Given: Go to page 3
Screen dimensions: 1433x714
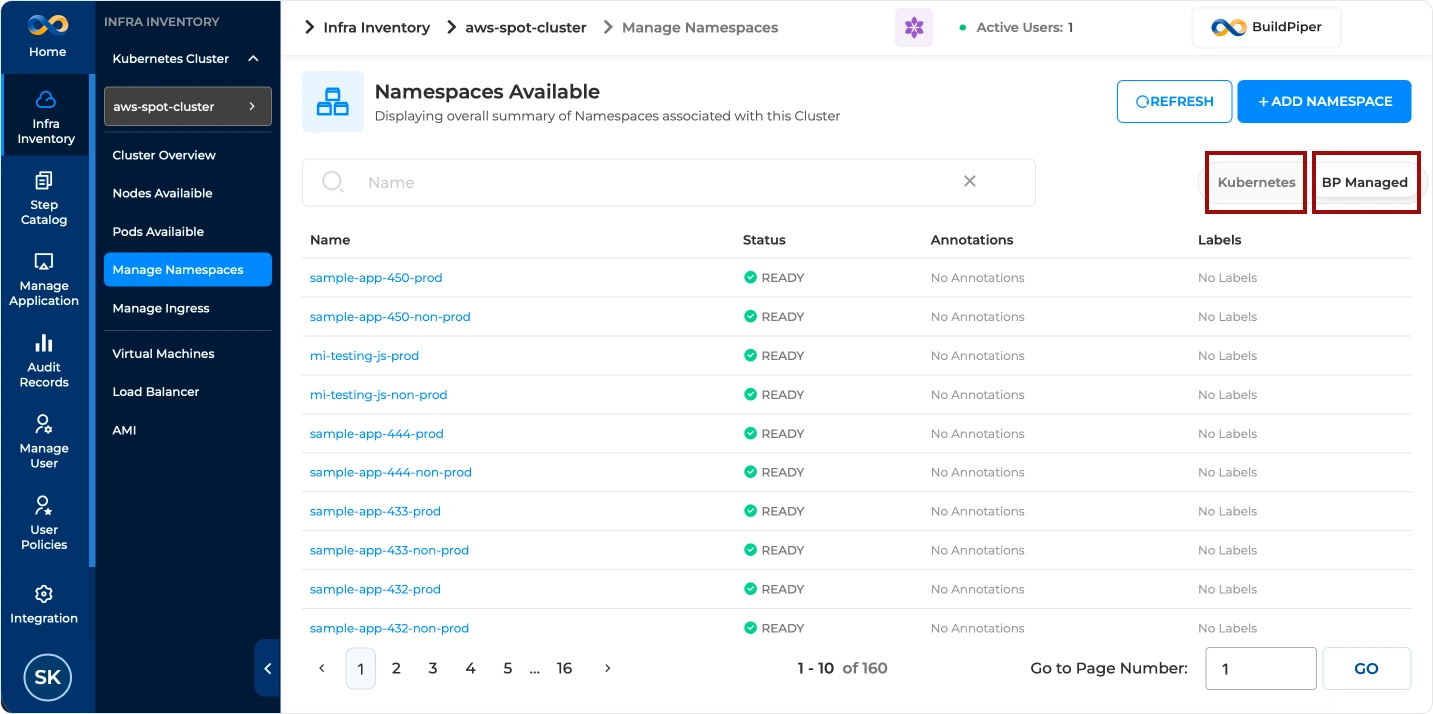Looking at the screenshot, I should click(x=433, y=668).
